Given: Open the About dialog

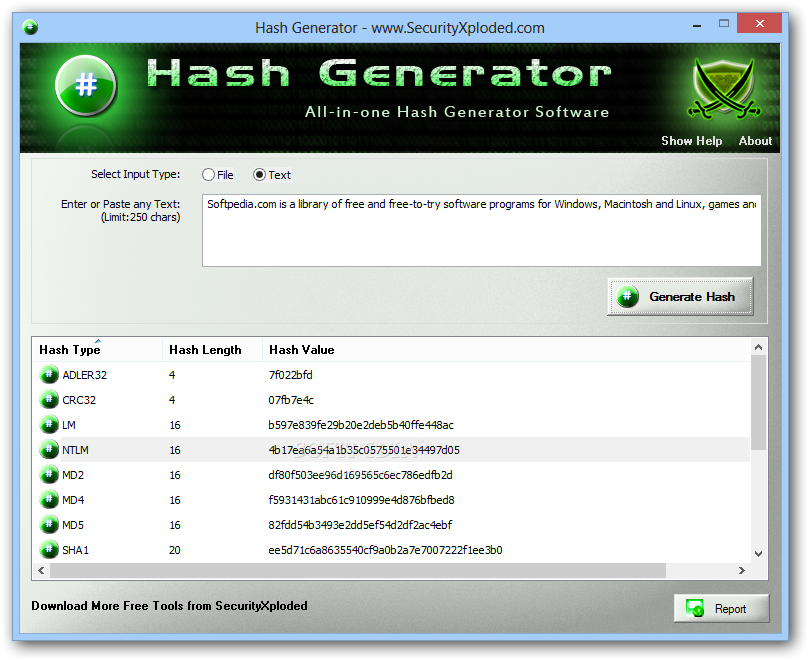Looking at the screenshot, I should click(755, 141).
